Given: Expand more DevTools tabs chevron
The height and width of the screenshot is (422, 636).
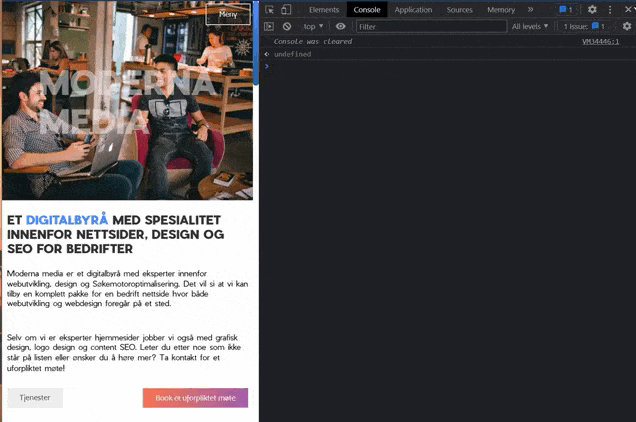Looking at the screenshot, I should point(531,9).
